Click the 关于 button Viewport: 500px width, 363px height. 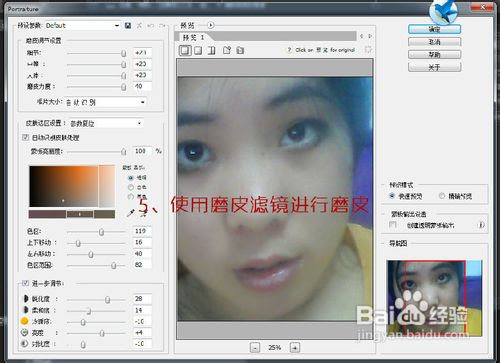click(435, 67)
